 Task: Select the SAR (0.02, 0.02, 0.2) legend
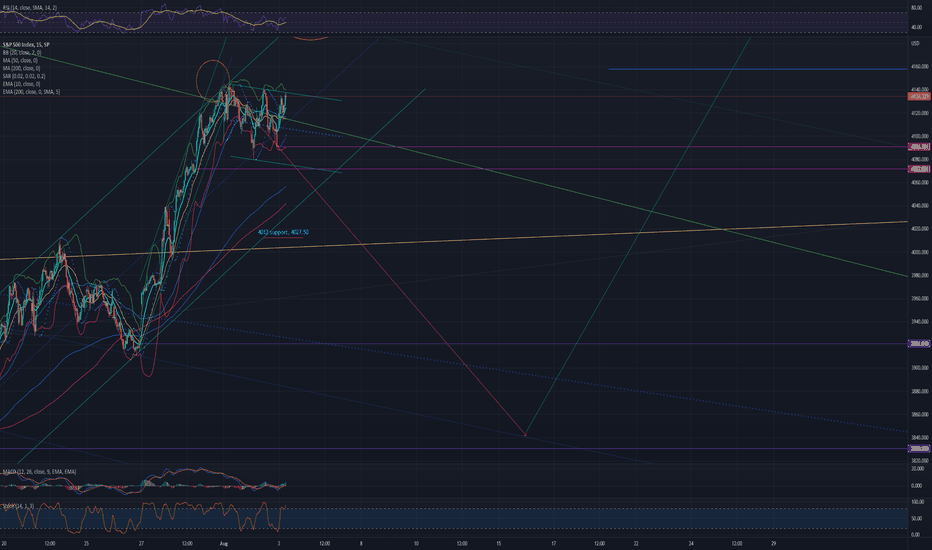[24, 76]
